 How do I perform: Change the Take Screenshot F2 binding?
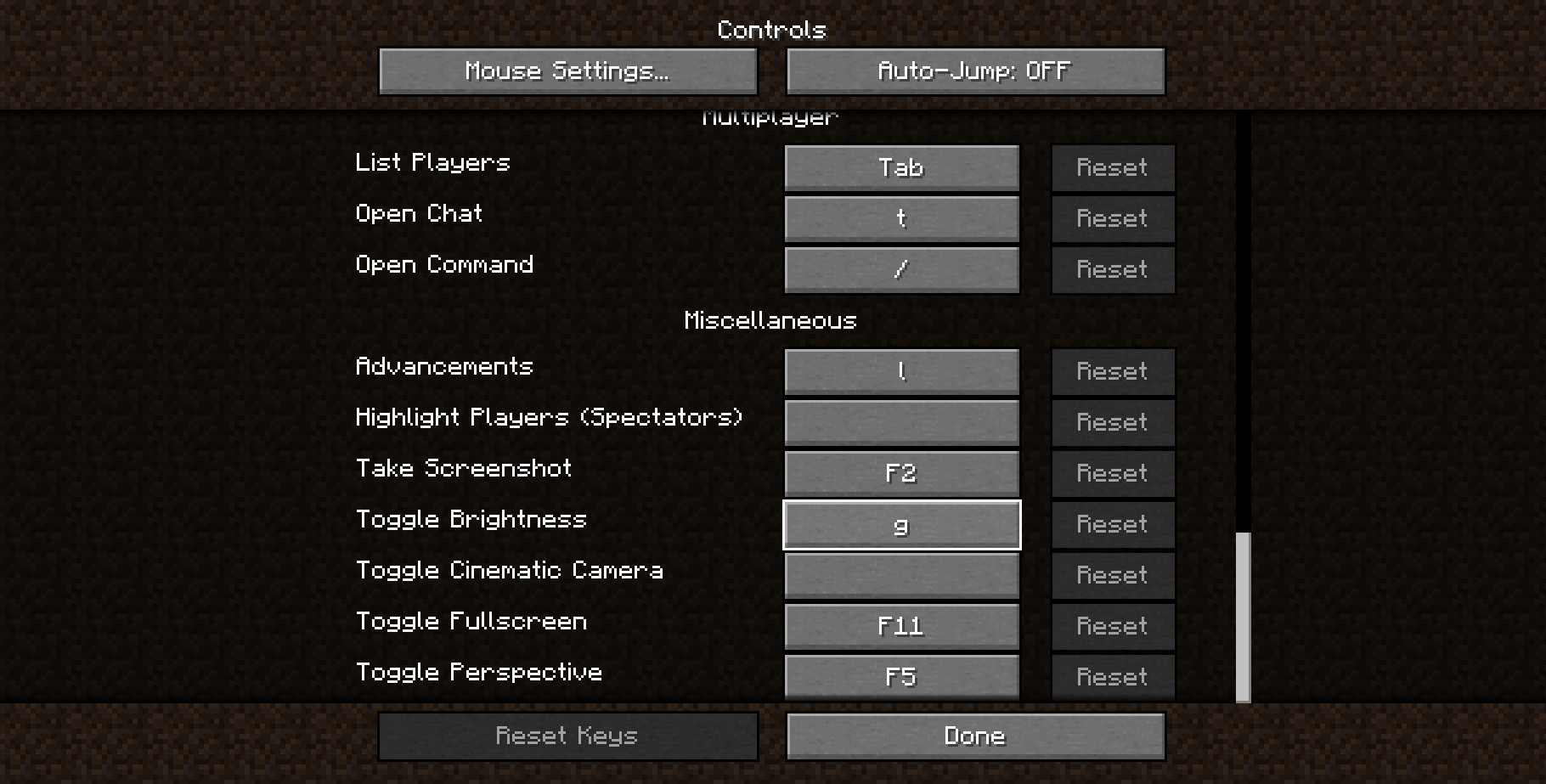point(901,473)
